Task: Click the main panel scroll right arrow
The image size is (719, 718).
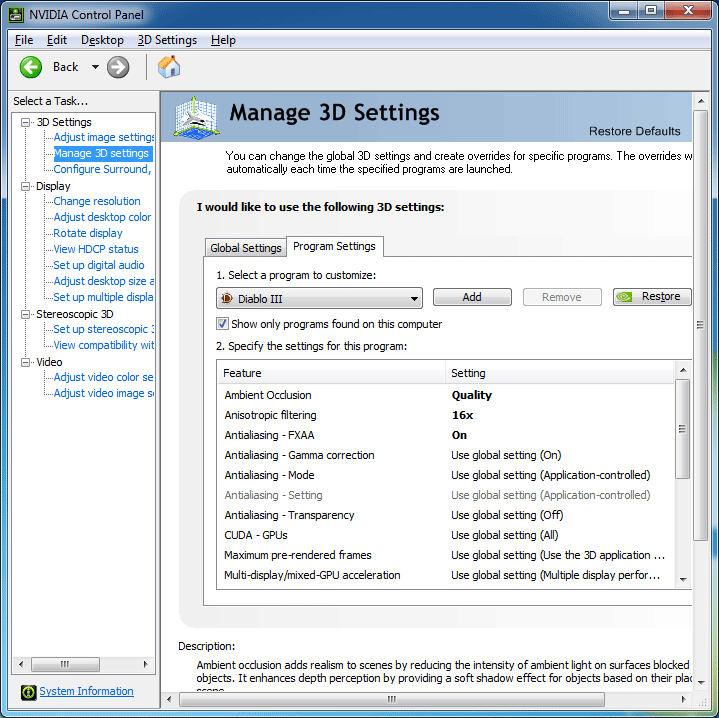Action: (x=683, y=700)
